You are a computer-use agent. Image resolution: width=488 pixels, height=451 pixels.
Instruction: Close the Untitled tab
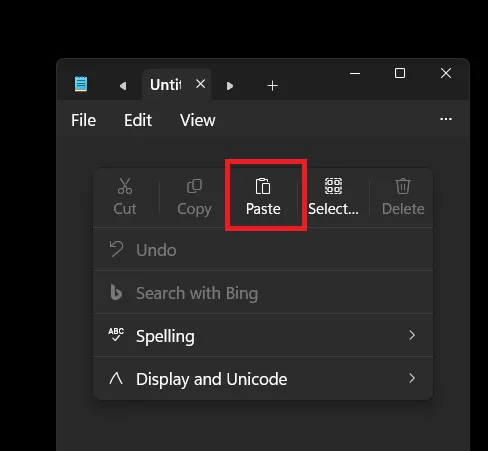click(200, 84)
